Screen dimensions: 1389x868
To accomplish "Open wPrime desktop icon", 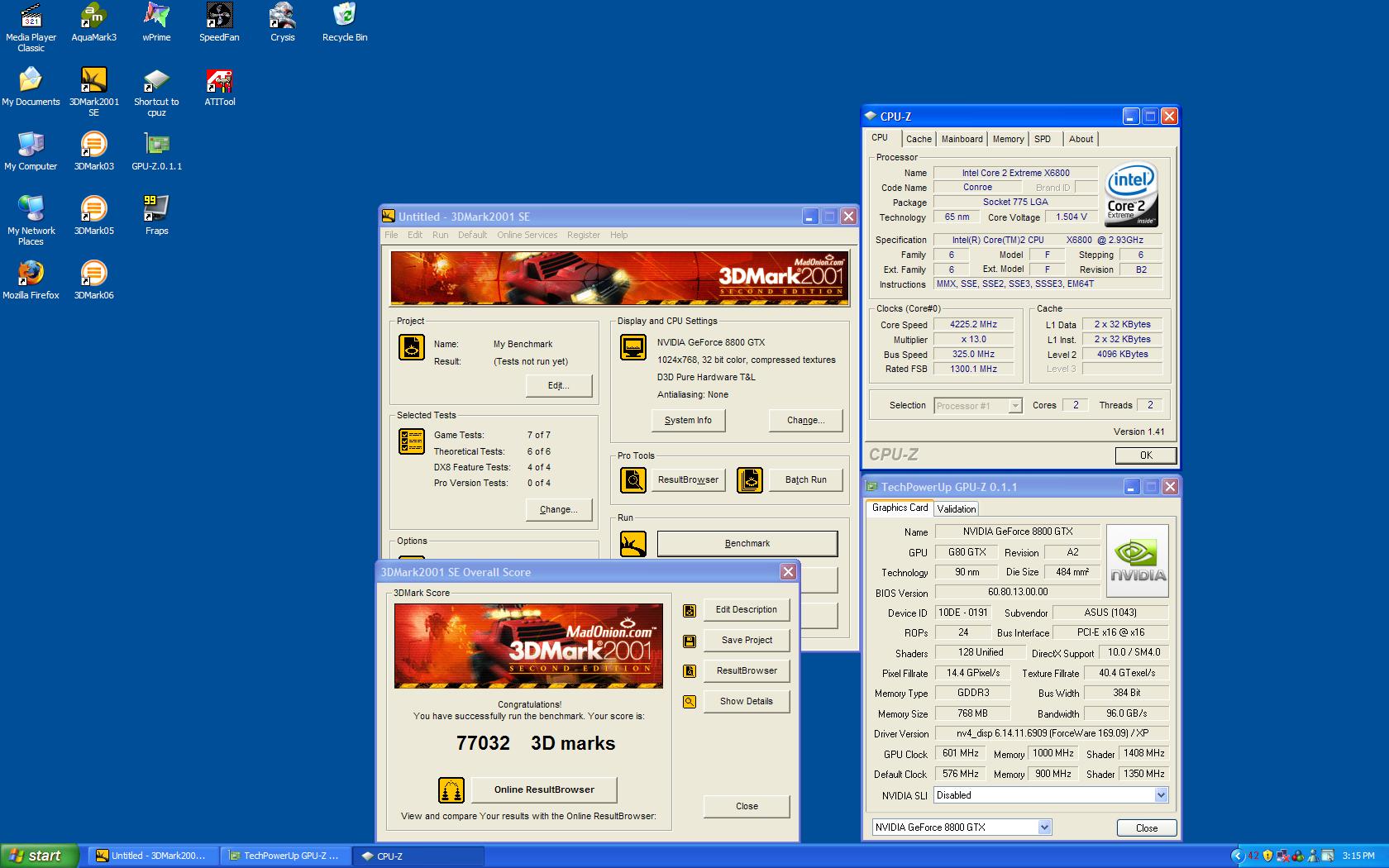I will coord(156,23).
